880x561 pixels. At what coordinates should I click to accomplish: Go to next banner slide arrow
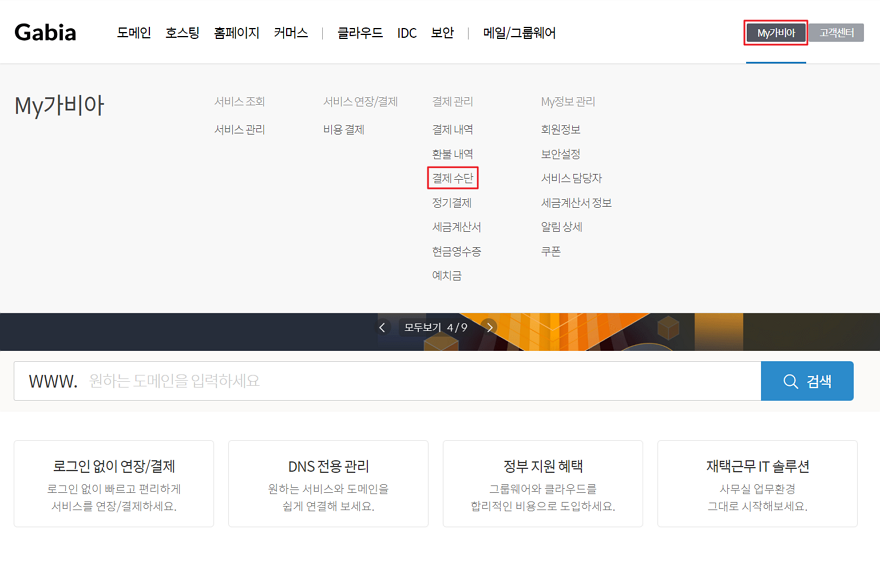[489, 327]
